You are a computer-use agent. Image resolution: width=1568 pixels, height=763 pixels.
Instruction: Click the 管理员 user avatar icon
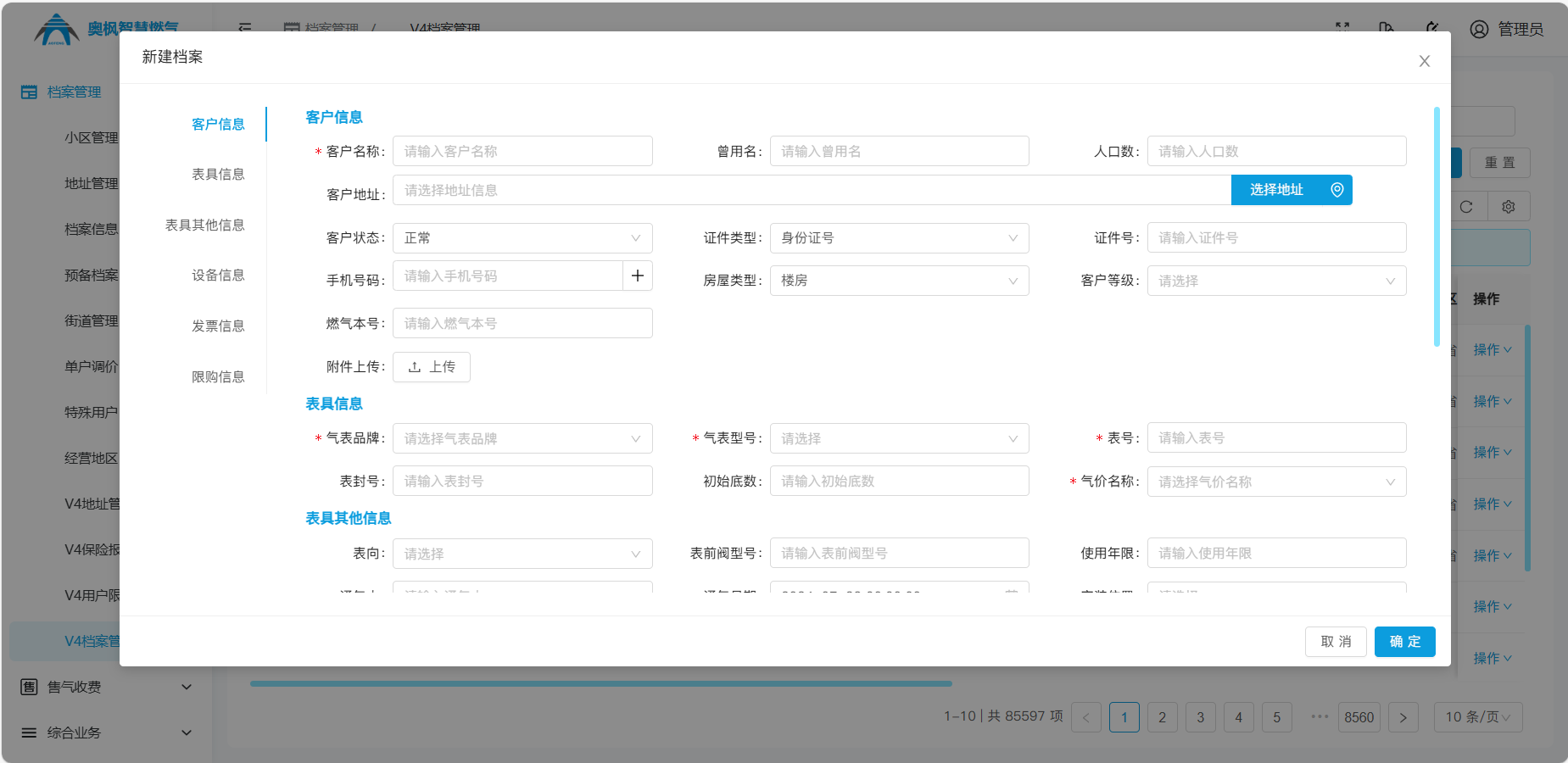(x=1479, y=30)
